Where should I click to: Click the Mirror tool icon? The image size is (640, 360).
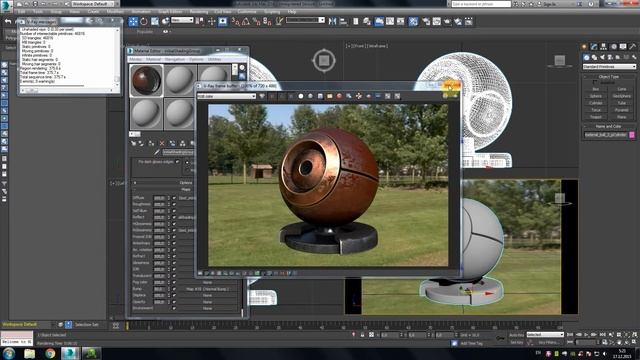[x=332, y=21]
